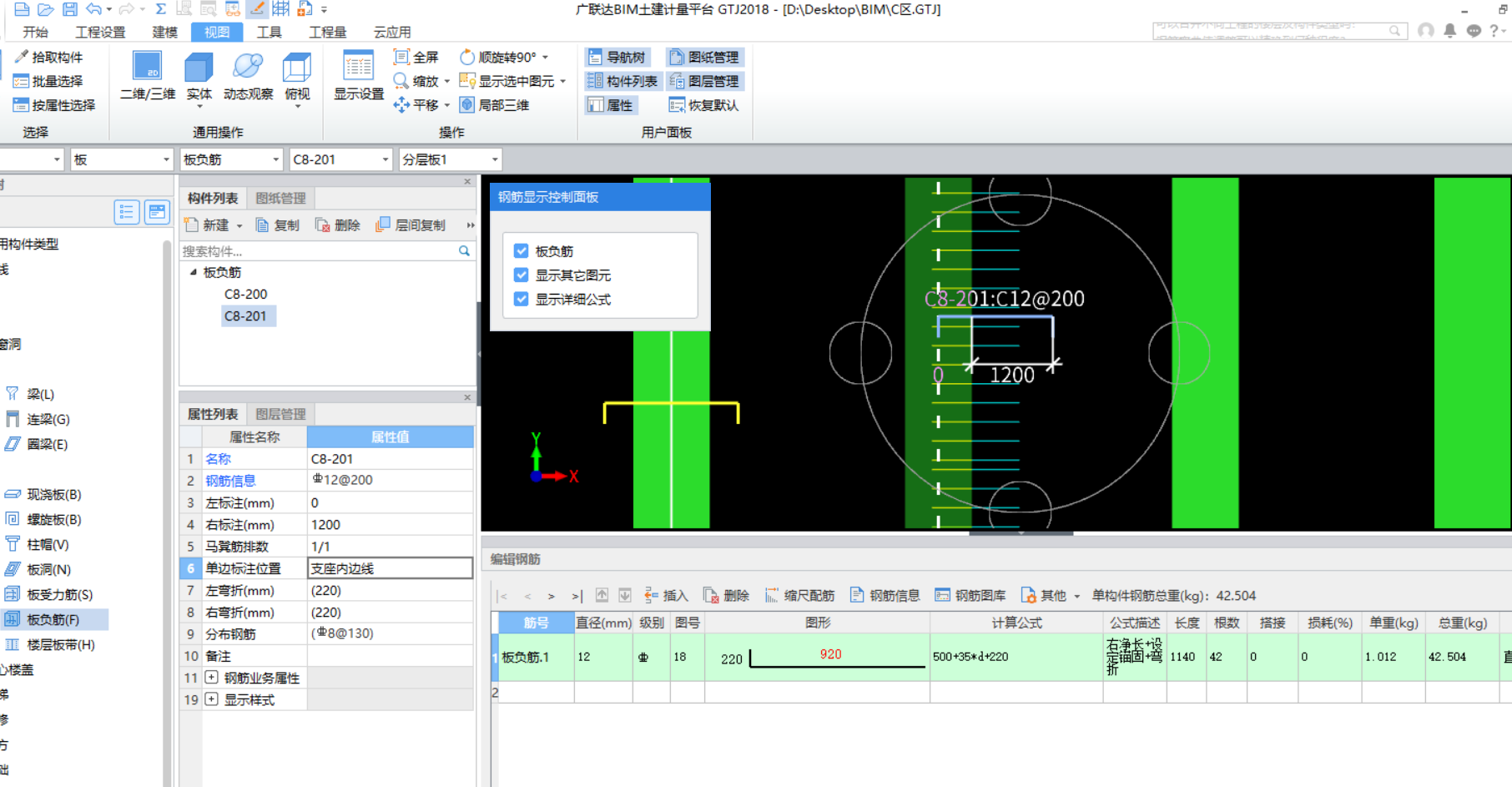
Task: Collapse the 板负筋 tree node
Action: pyautogui.click(x=194, y=272)
